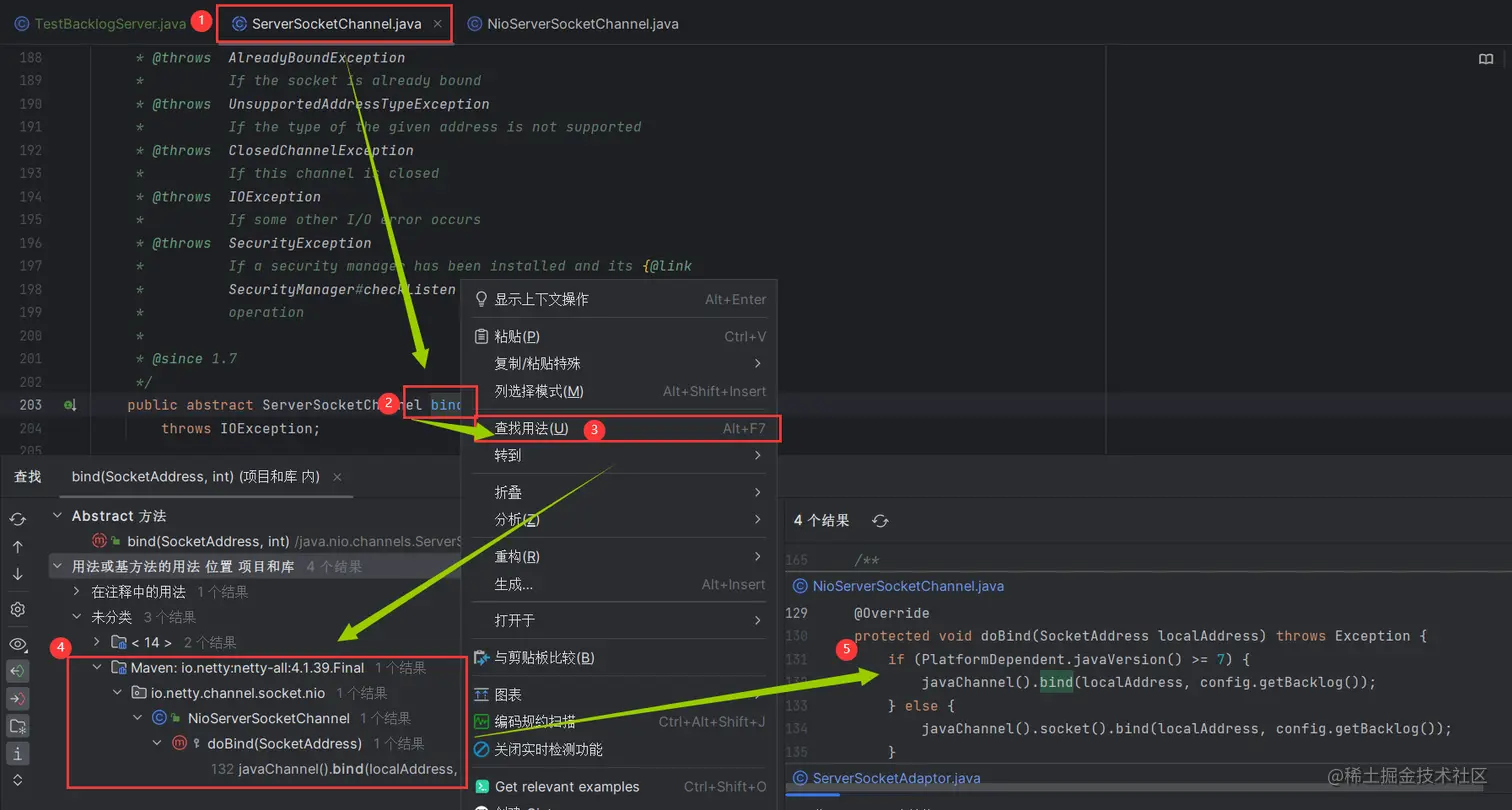Viewport: 1512px width, 810px height.
Task: Go to previous occurrence with the up arrow
Action: 17,547
